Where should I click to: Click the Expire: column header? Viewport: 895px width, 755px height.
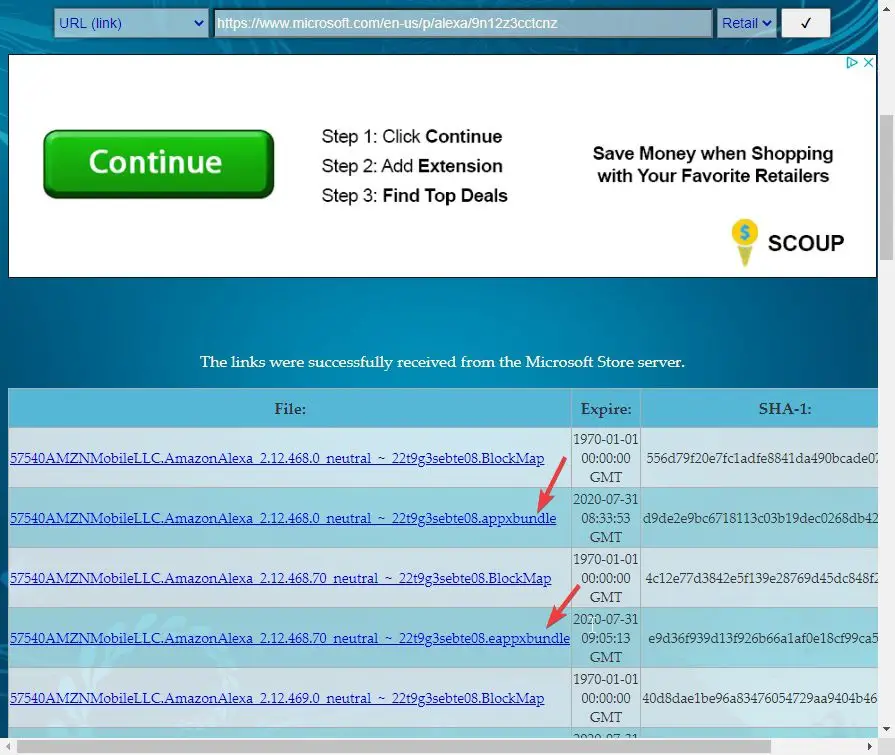[x=606, y=409]
